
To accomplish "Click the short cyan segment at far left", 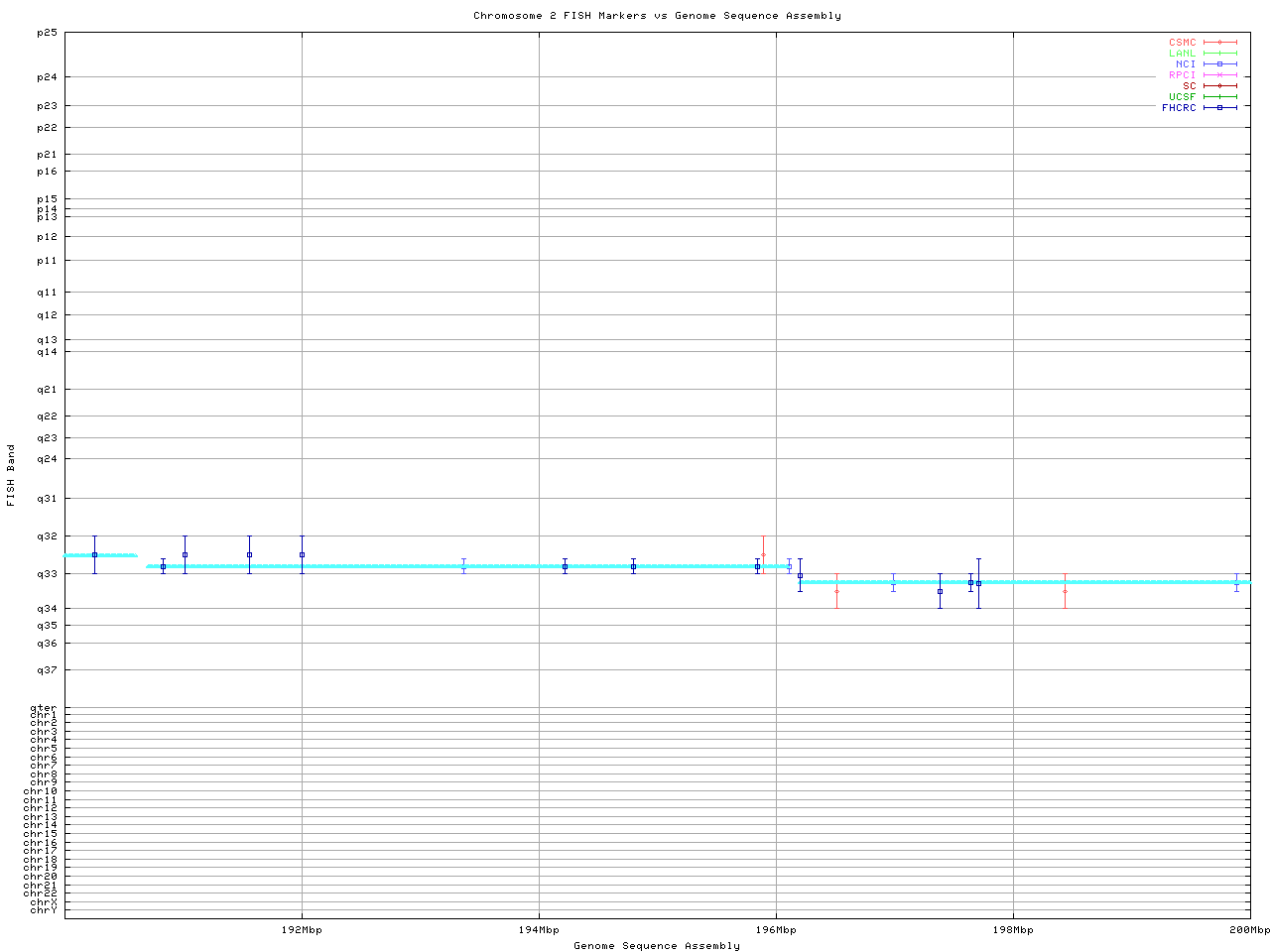I will pyautogui.click(x=99, y=555).
